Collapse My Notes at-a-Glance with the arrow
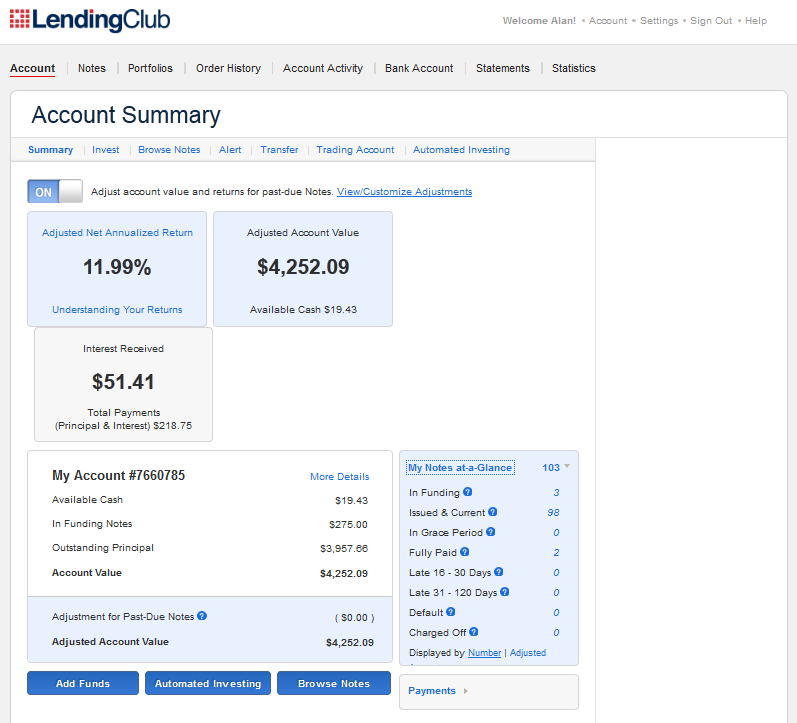Screen dimensions: 797x723 (567, 466)
